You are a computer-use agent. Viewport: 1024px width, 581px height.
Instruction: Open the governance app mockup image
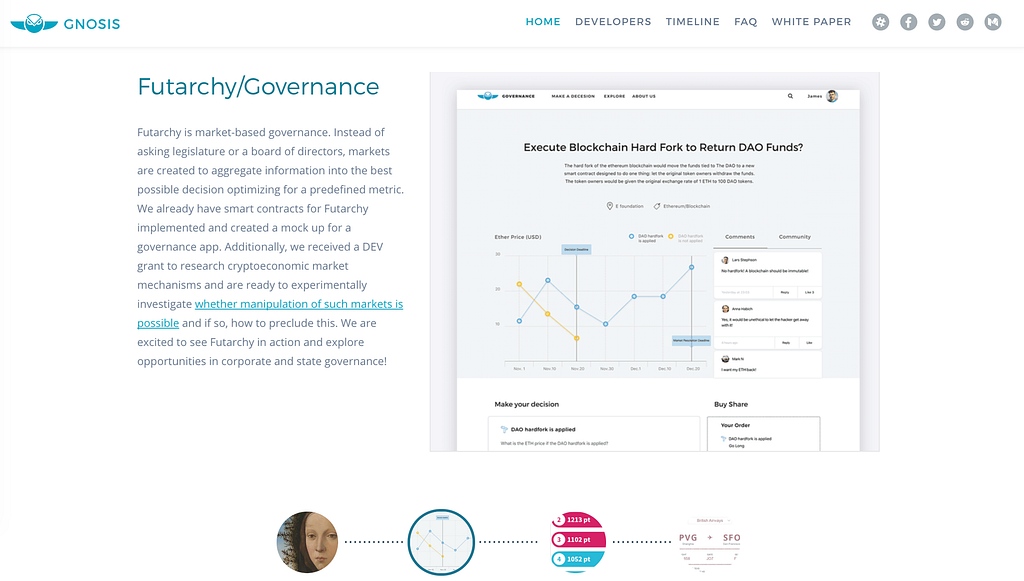pos(654,262)
